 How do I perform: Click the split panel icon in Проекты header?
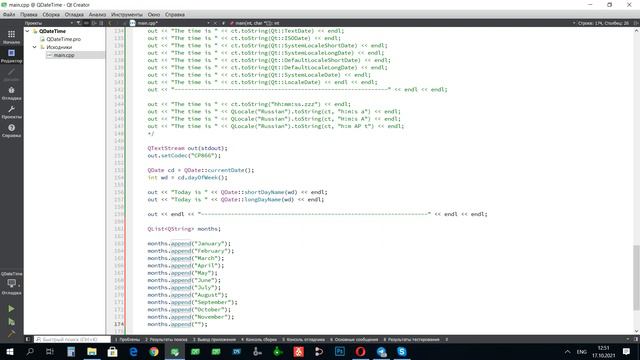[x=94, y=23]
